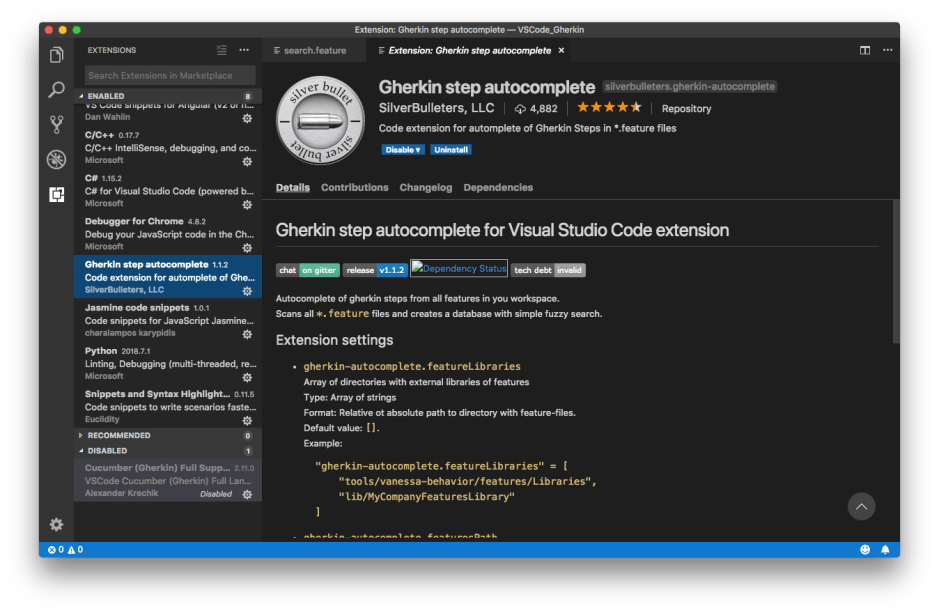The height and width of the screenshot is (613, 939).
Task: Open the Changelog tab
Action: [x=426, y=187]
